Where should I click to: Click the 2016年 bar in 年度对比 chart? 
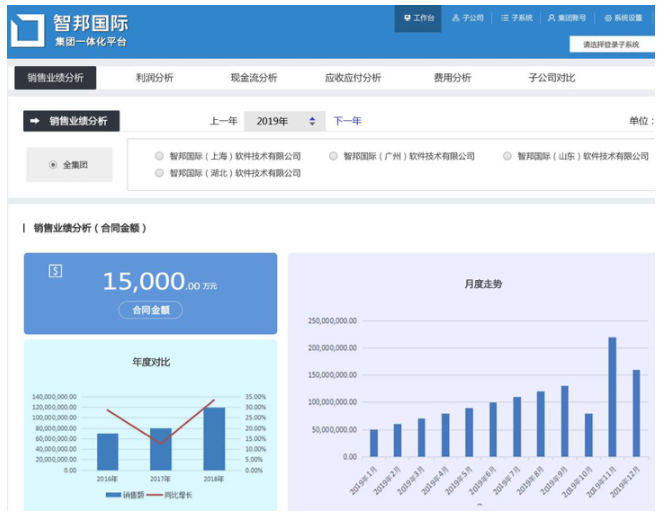[x=108, y=452]
